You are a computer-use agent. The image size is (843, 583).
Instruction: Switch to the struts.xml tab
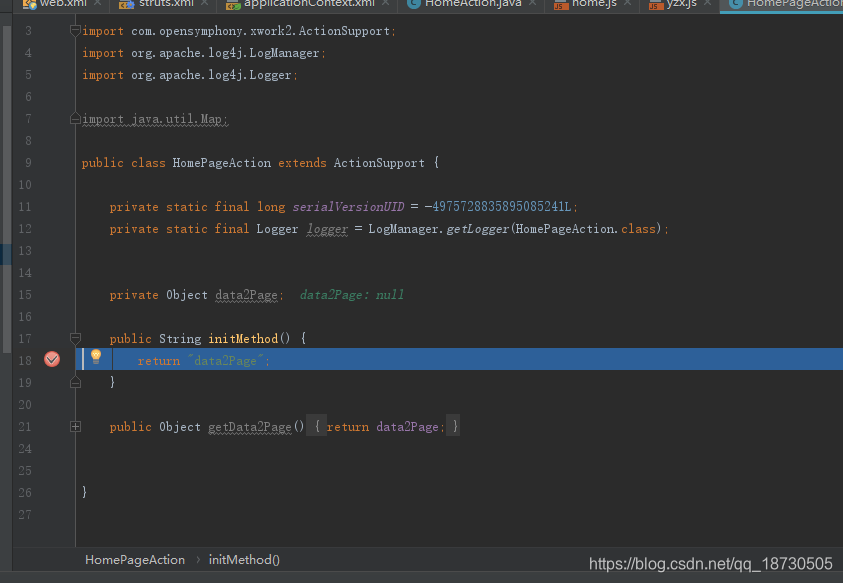click(x=166, y=4)
